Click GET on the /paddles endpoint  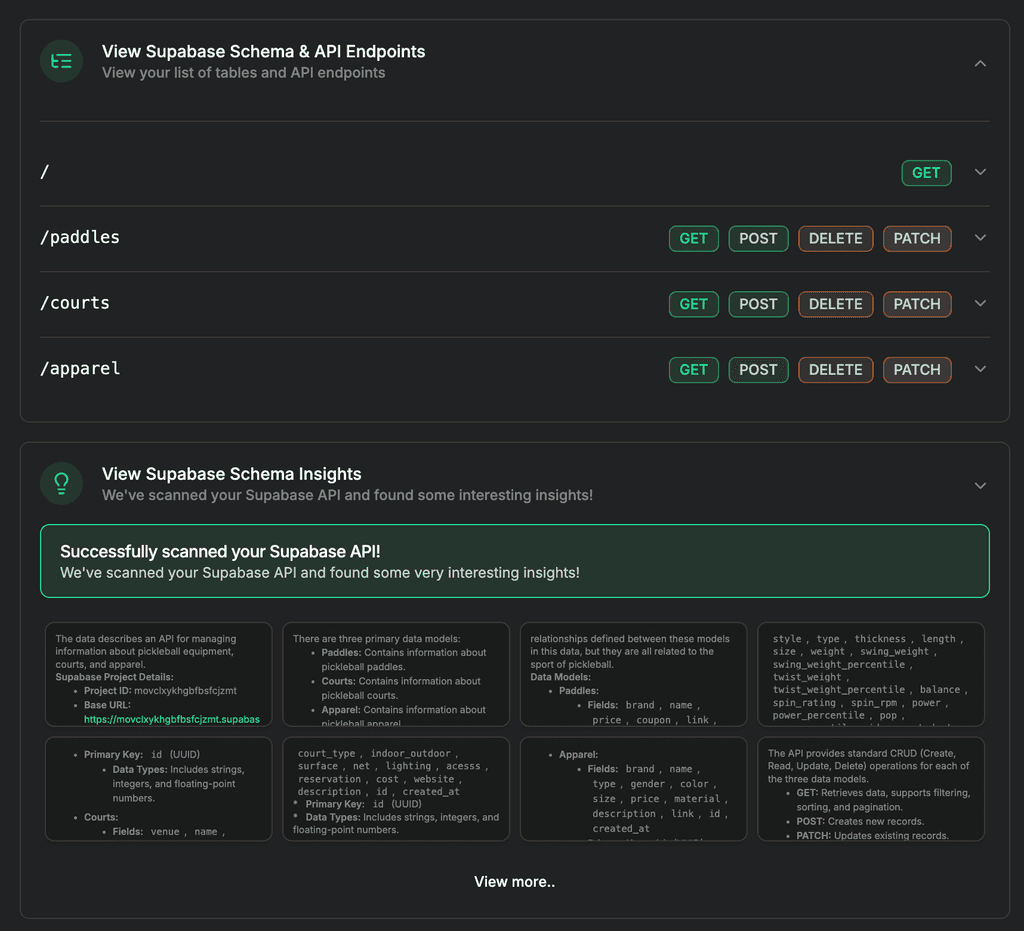(x=693, y=238)
